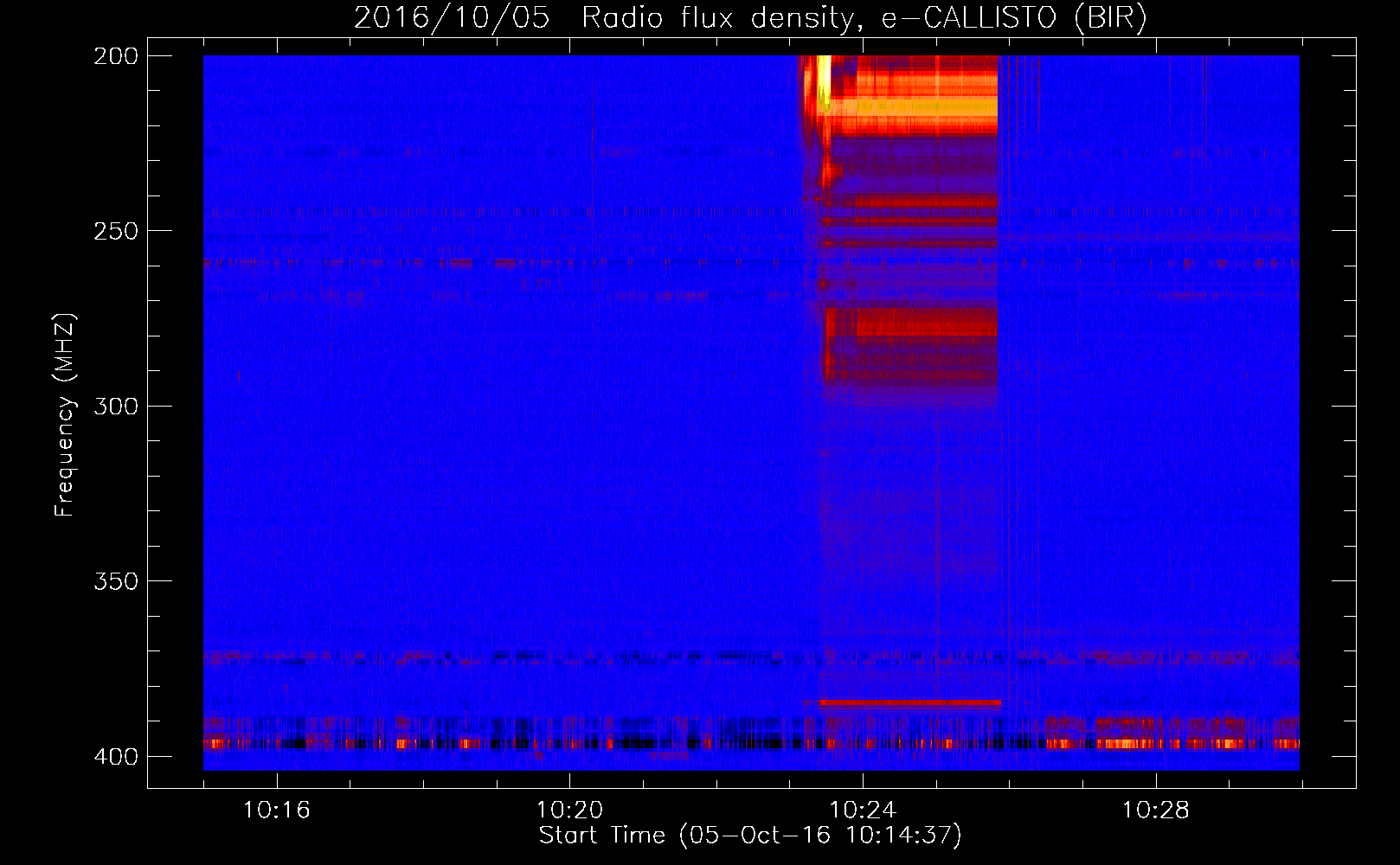Image resolution: width=1400 pixels, height=865 pixels.
Task: Click the thin red line near 385 MHz
Action: point(910,703)
